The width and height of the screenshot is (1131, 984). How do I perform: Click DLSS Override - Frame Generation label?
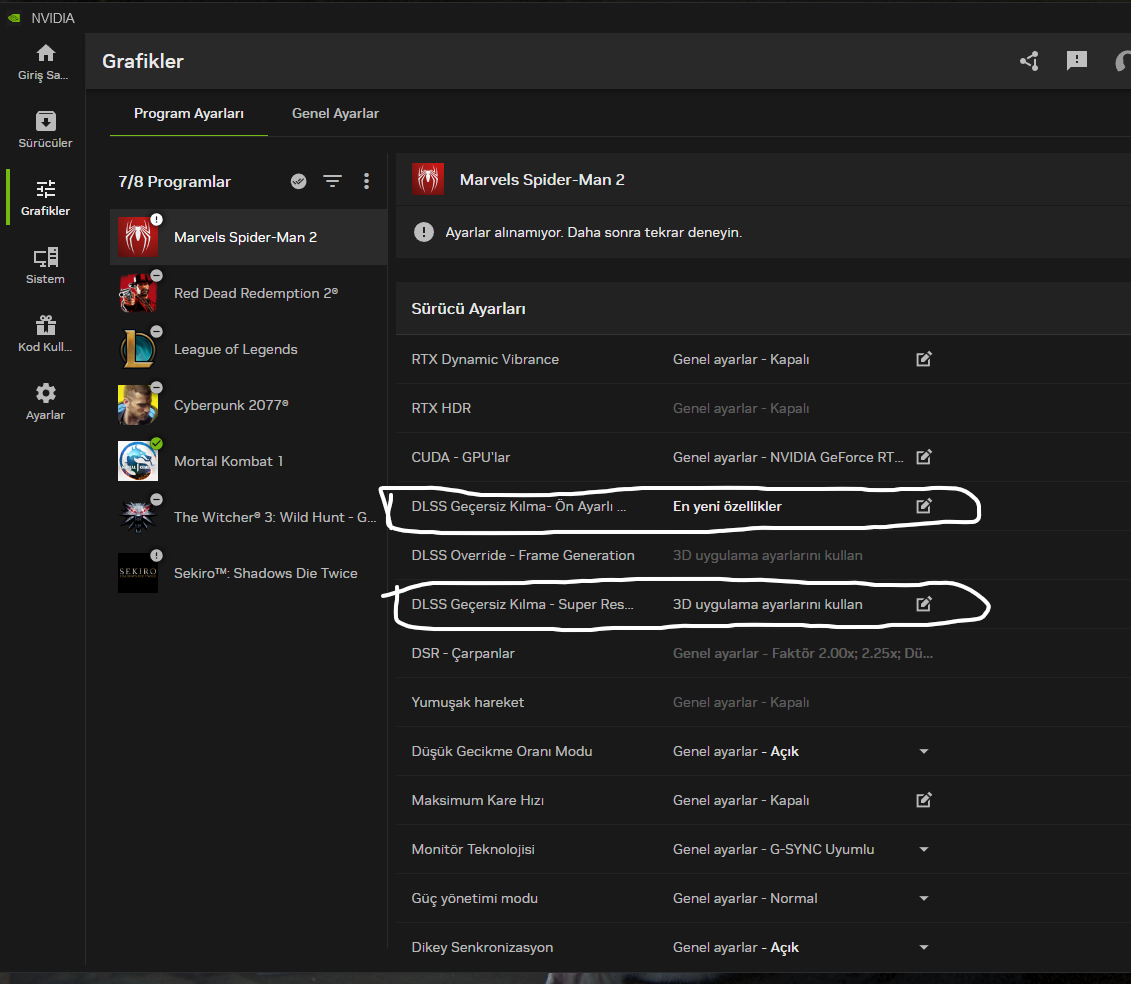(523, 555)
